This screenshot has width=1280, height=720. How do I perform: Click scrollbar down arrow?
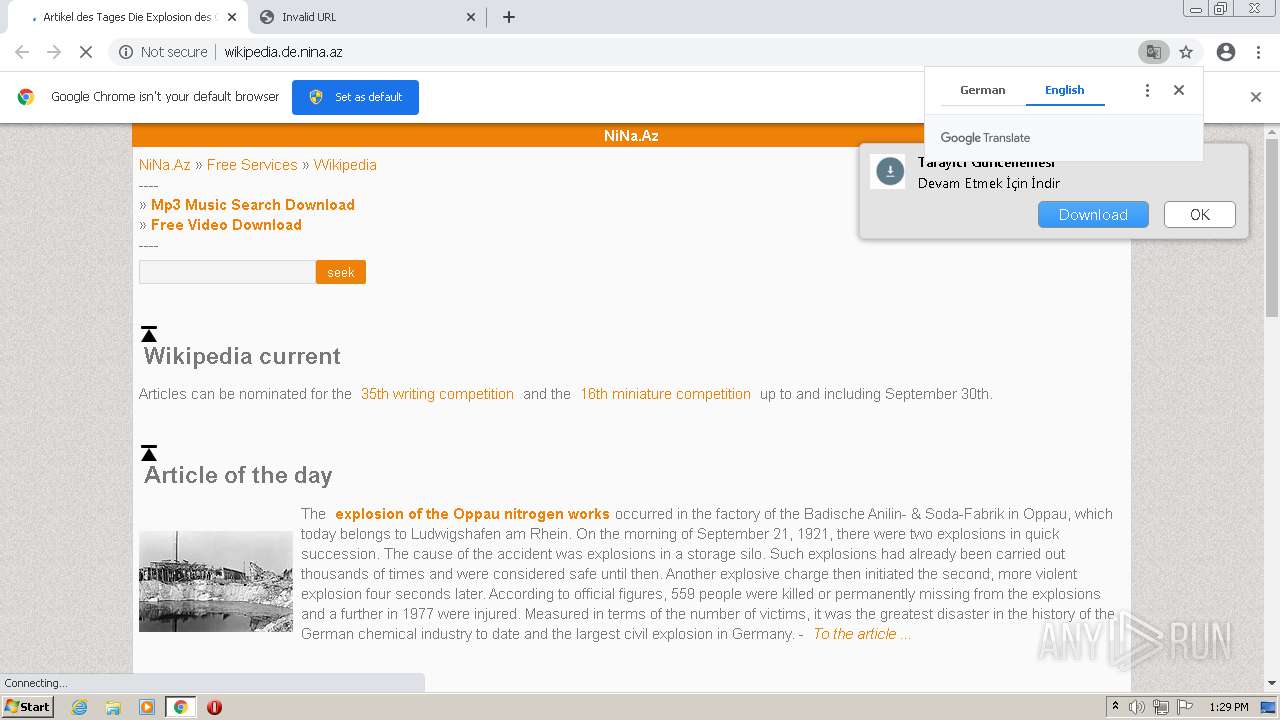pos(1272,683)
